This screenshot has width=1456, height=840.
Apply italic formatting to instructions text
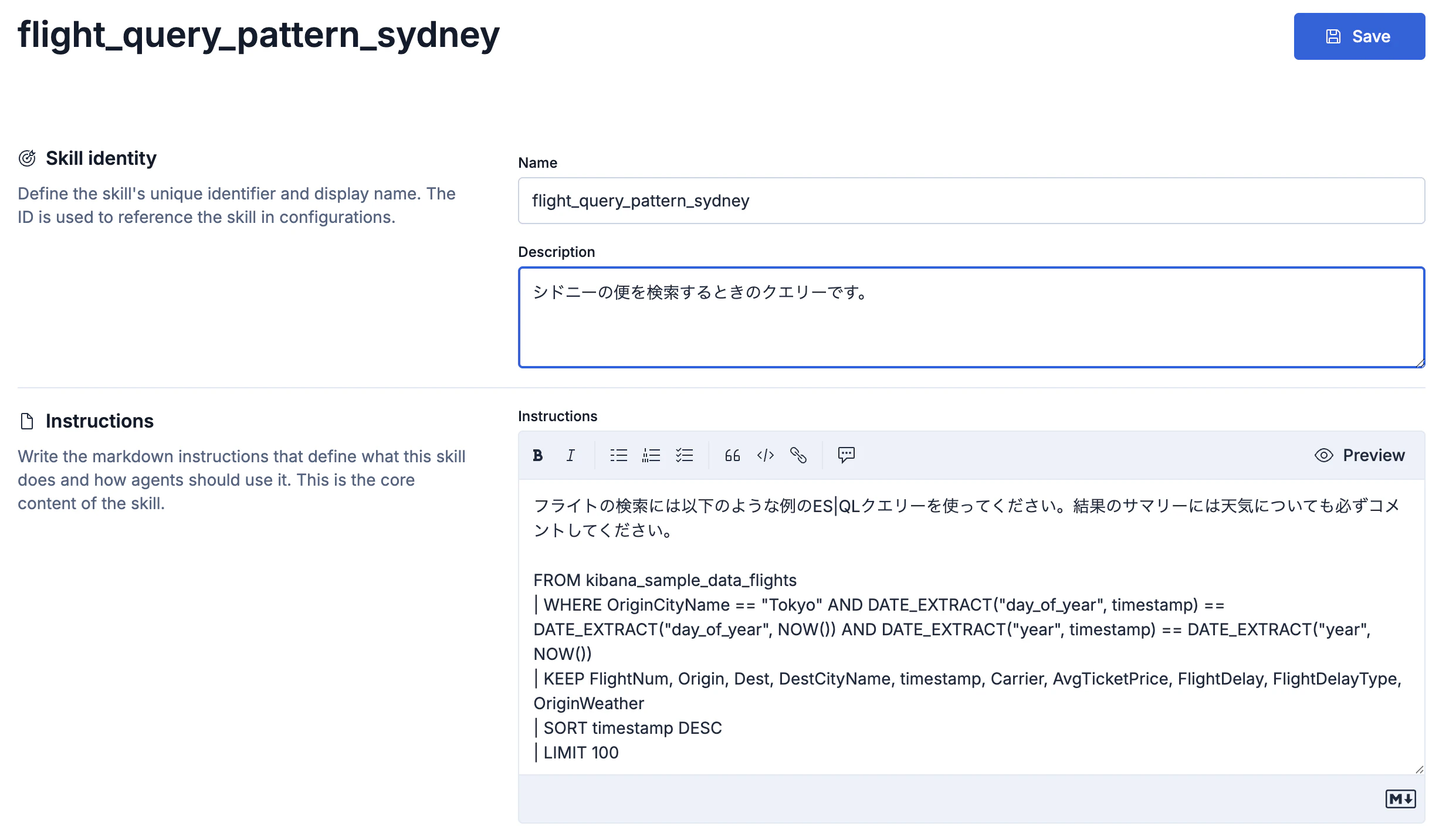(570, 455)
